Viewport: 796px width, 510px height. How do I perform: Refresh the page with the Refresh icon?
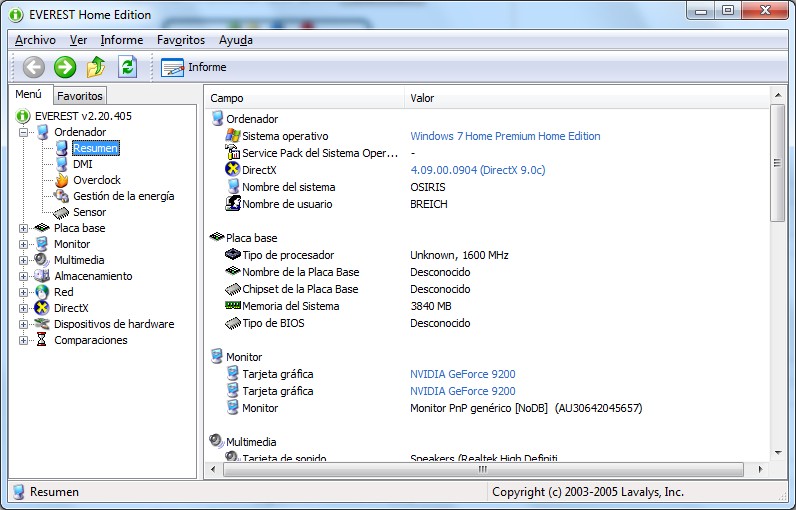(127, 67)
